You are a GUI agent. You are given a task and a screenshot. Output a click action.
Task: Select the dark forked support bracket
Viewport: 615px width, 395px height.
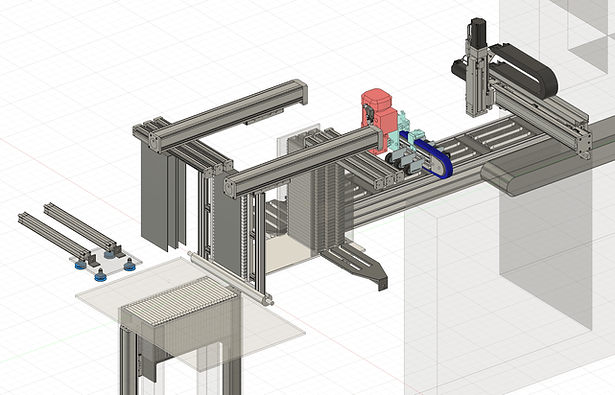(x=355, y=263)
